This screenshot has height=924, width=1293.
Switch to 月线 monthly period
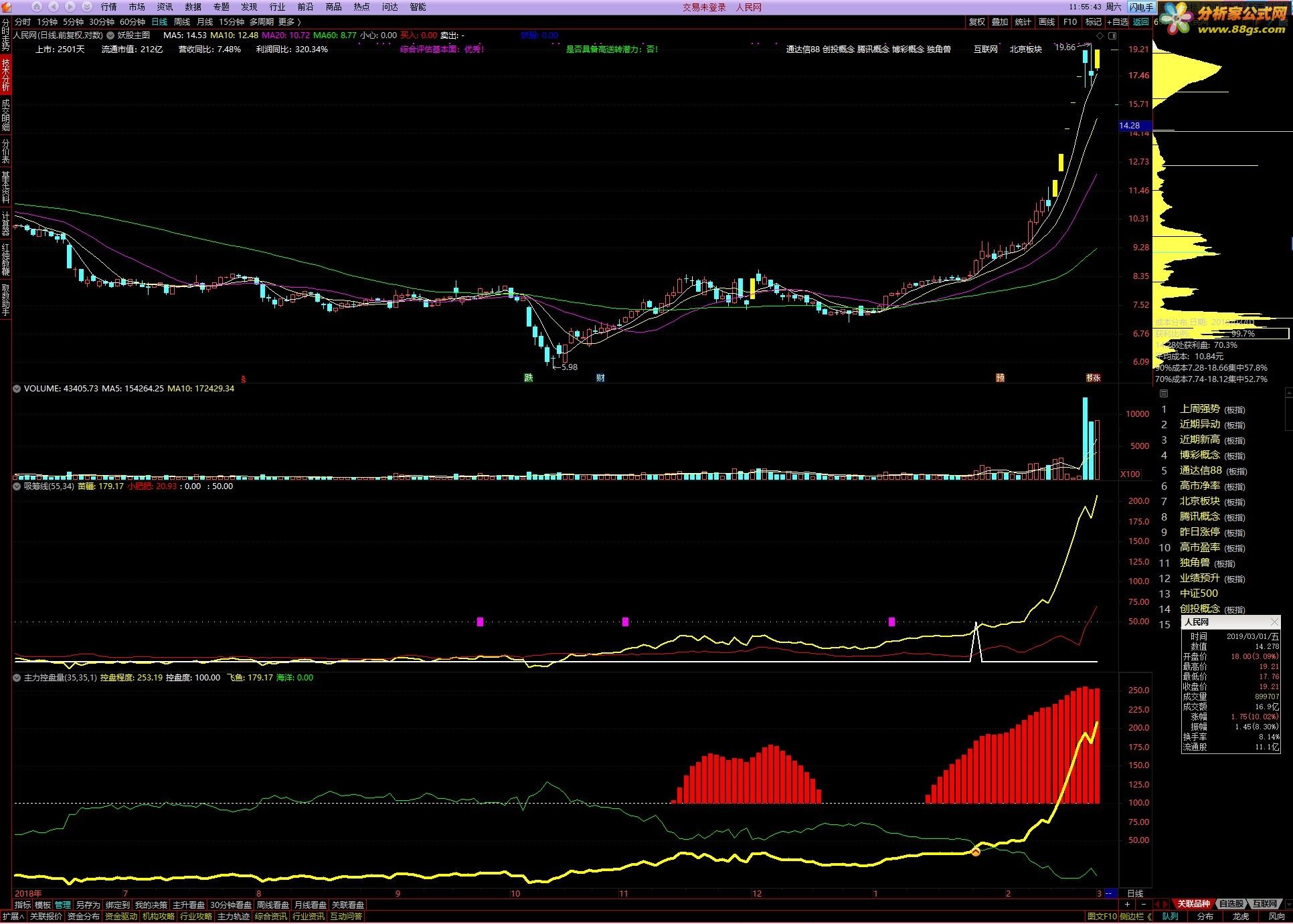[x=205, y=22]
